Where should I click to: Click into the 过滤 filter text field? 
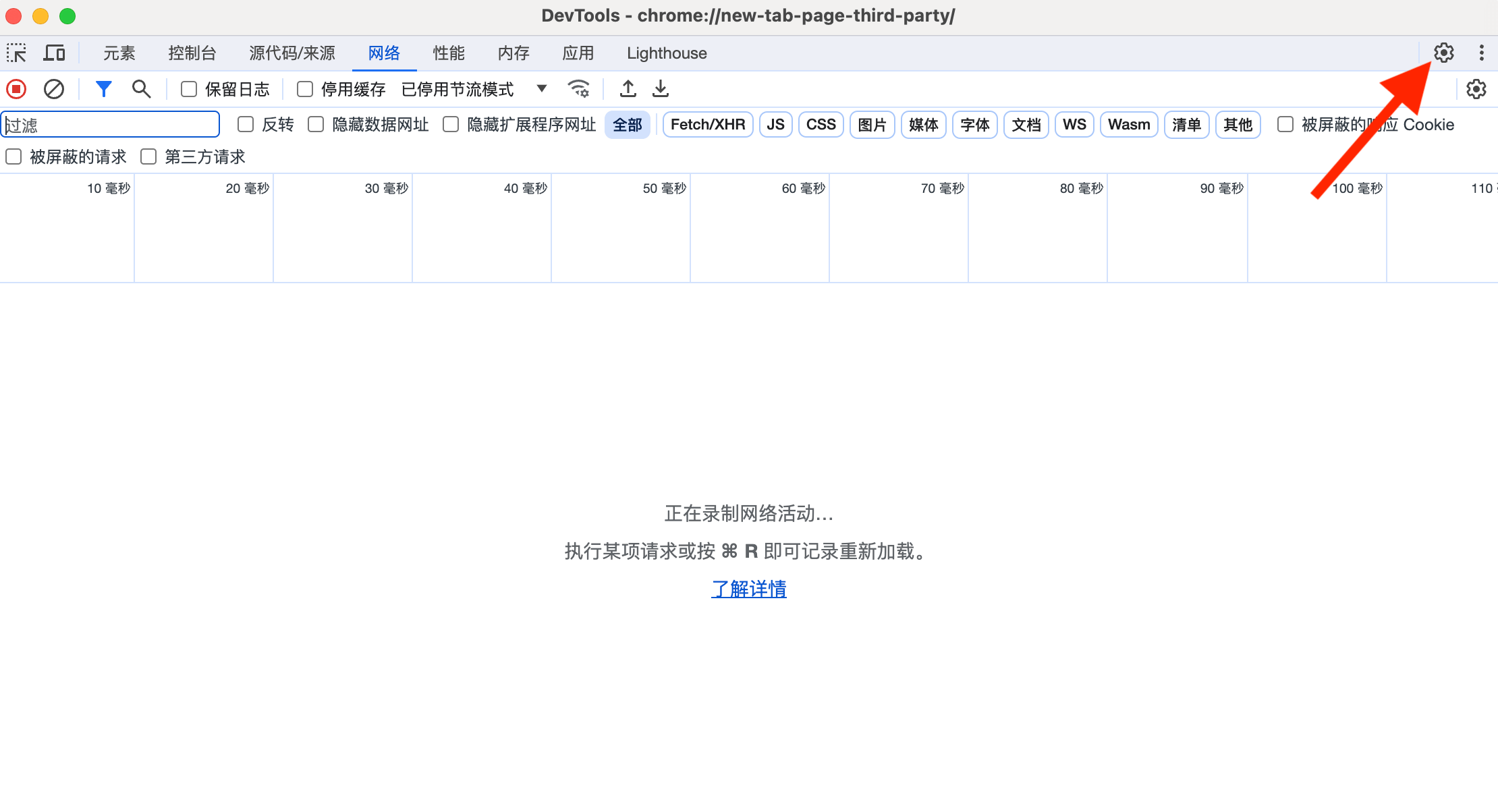pos(111,125)
